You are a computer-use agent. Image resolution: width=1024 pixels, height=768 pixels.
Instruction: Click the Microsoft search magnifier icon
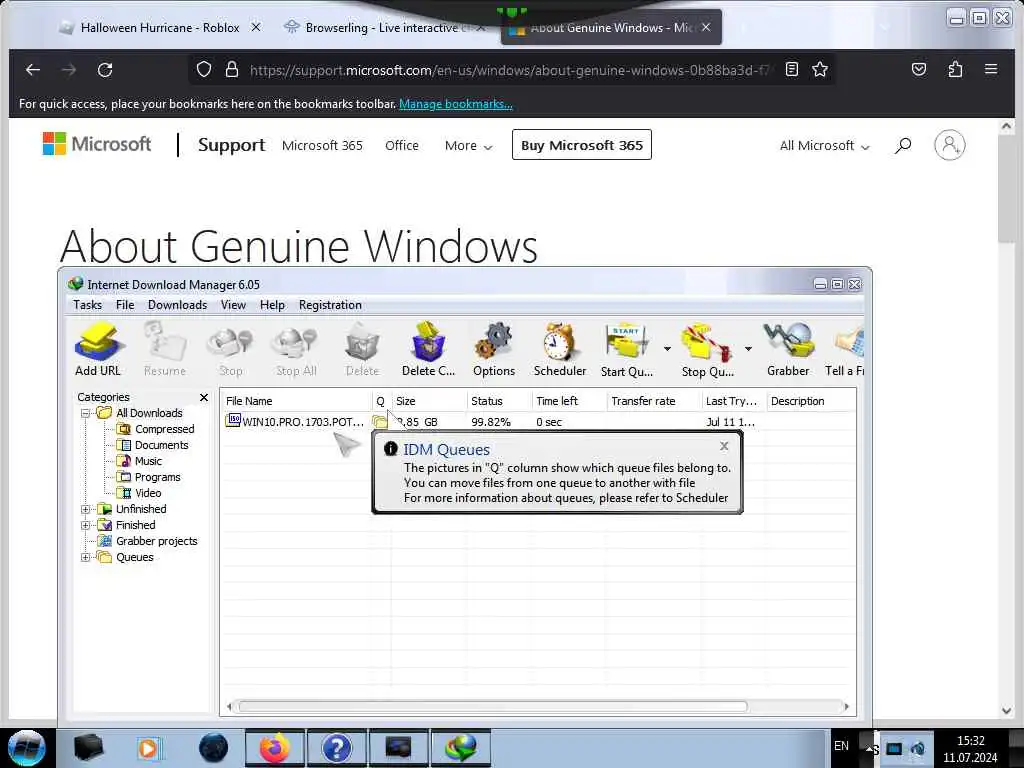903,146
